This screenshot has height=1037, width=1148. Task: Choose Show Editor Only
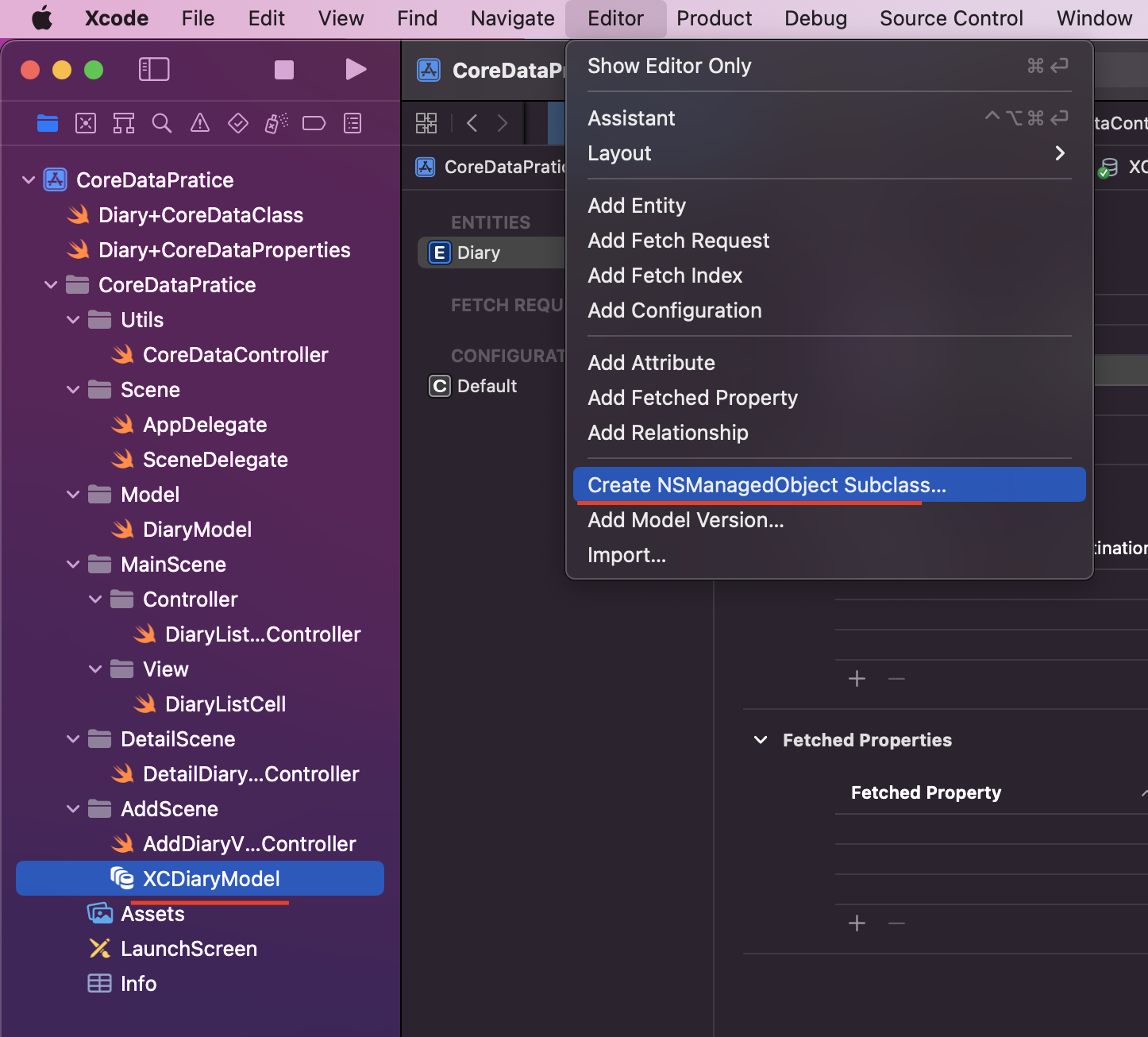click(829, 66)
